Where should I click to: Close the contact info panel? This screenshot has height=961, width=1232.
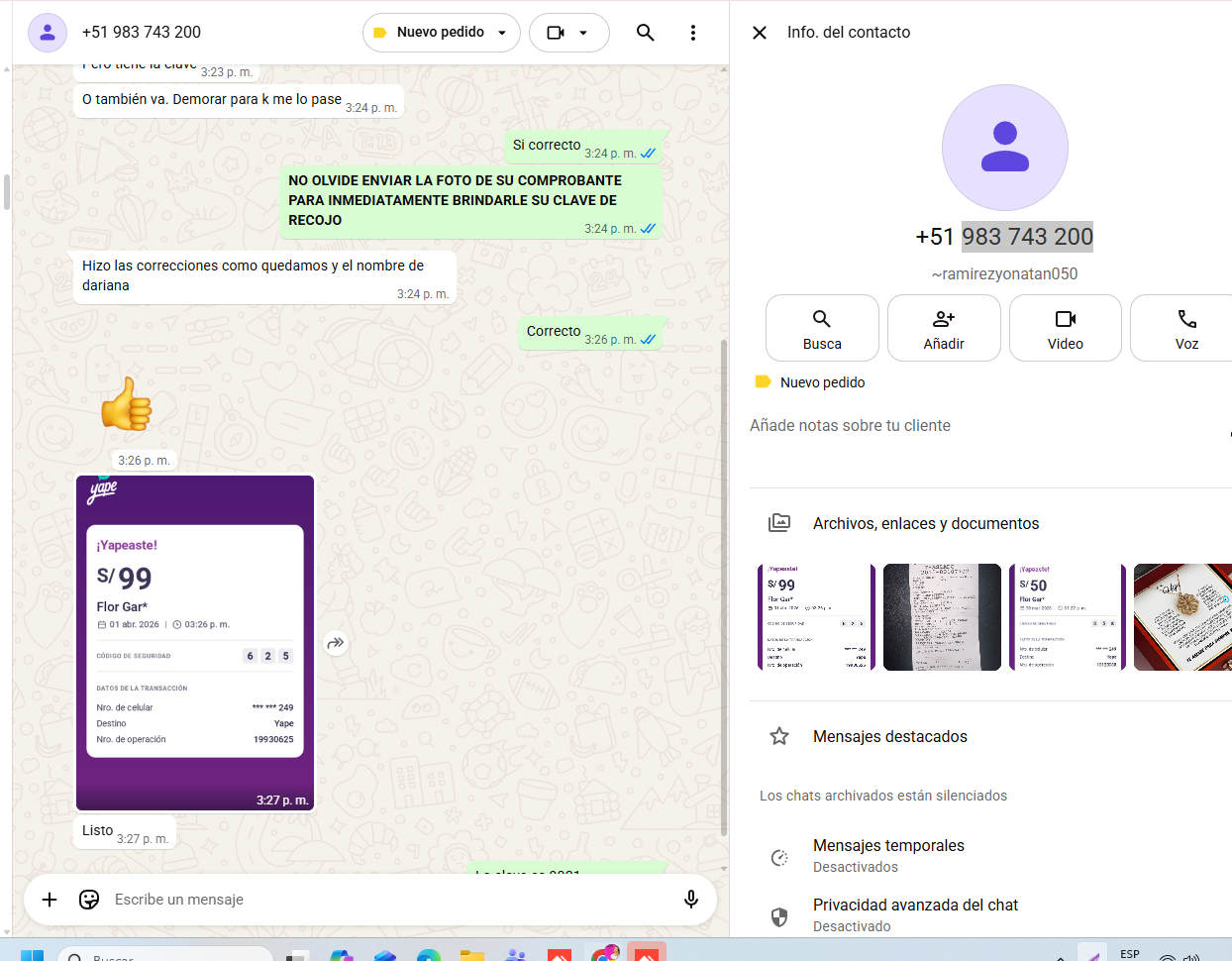[x=760, y=33]
